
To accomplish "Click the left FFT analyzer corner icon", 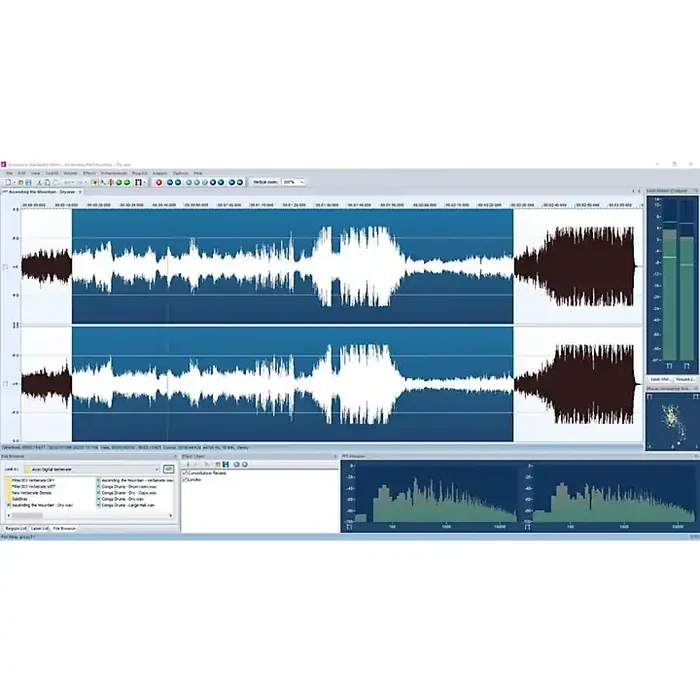I will 349,527.
